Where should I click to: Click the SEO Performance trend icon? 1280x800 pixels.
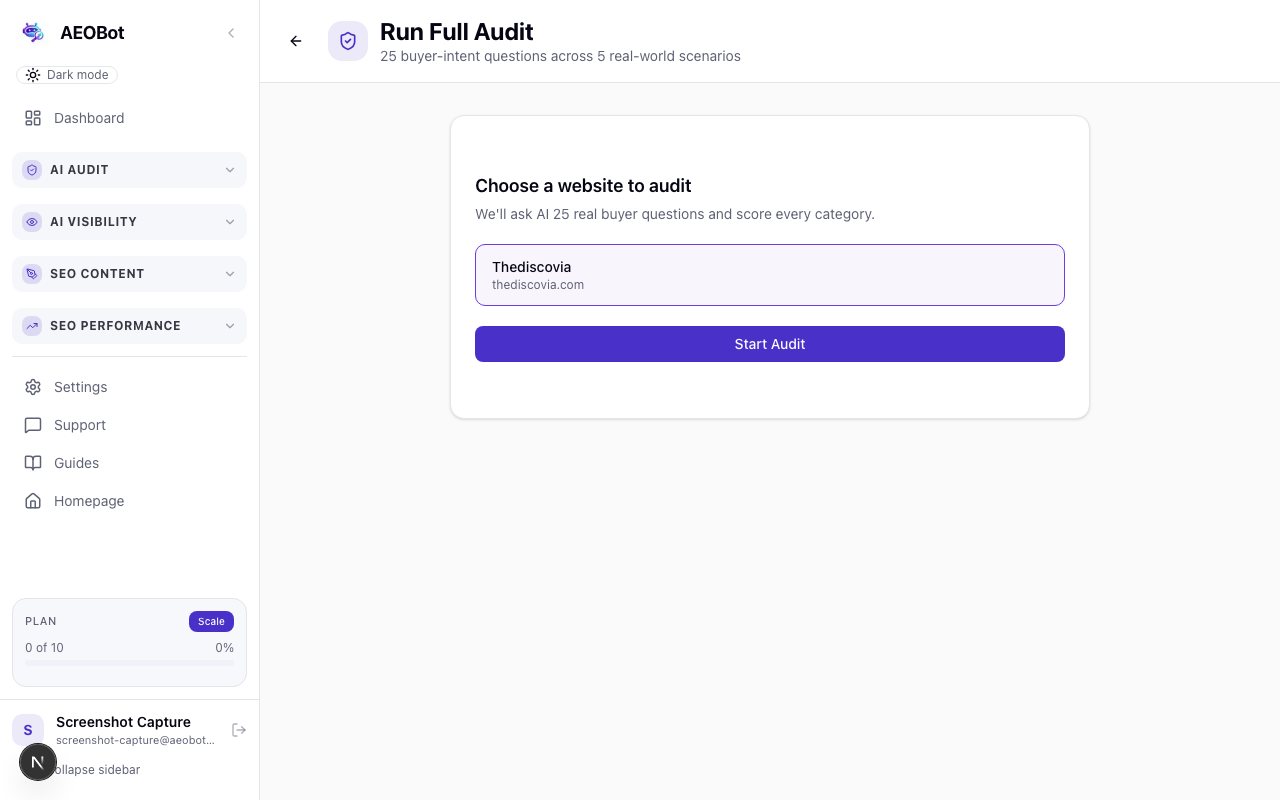[32, 326]
